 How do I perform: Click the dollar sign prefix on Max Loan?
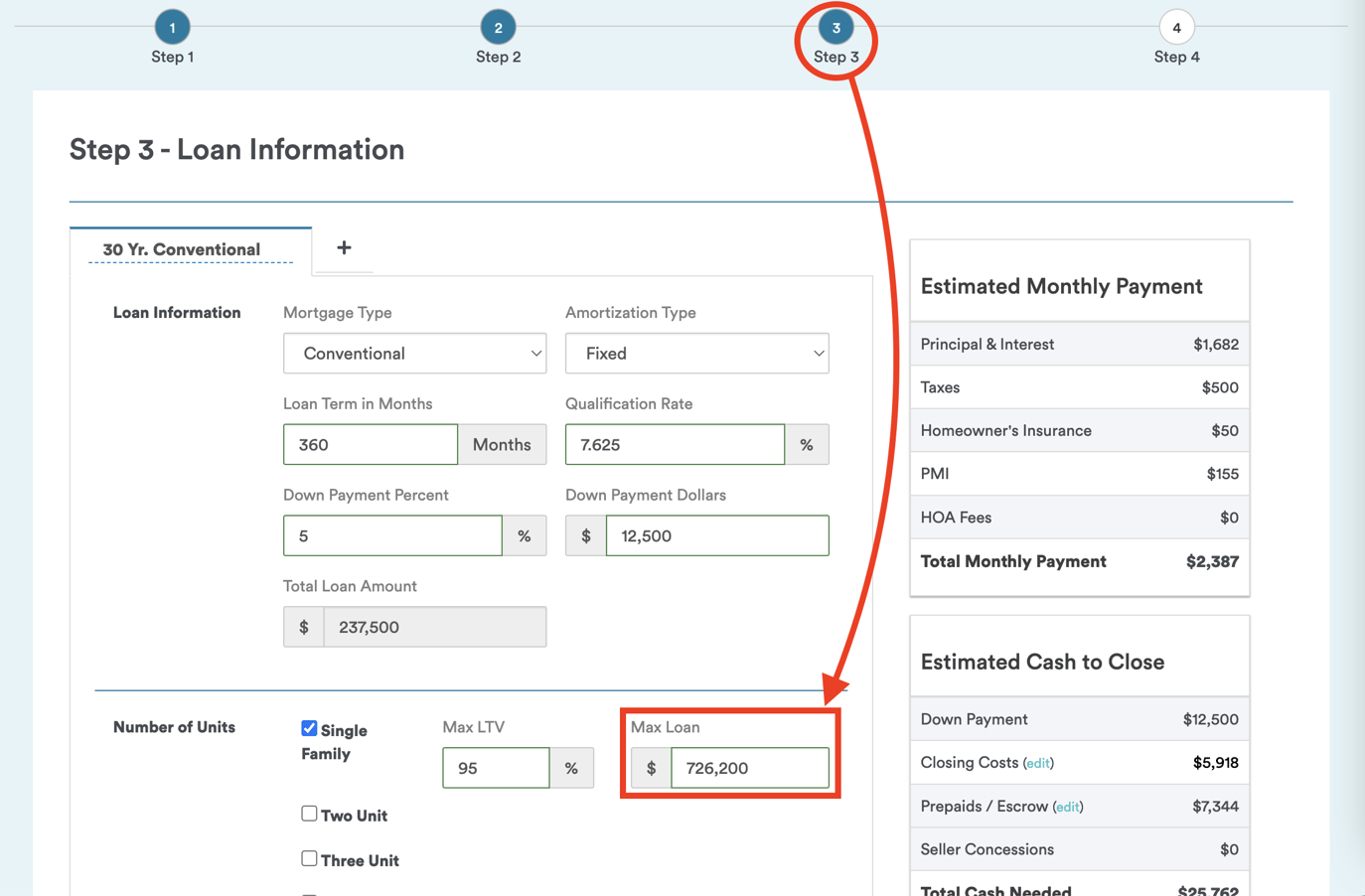tap(650, 767)
